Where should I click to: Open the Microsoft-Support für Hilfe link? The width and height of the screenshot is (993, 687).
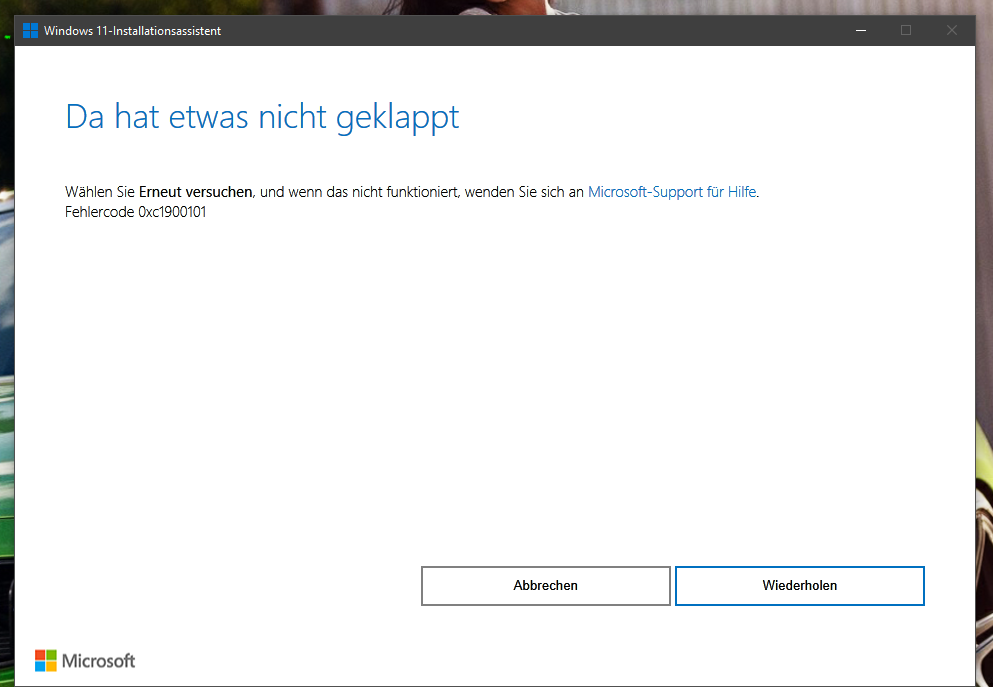pos(672,192)
